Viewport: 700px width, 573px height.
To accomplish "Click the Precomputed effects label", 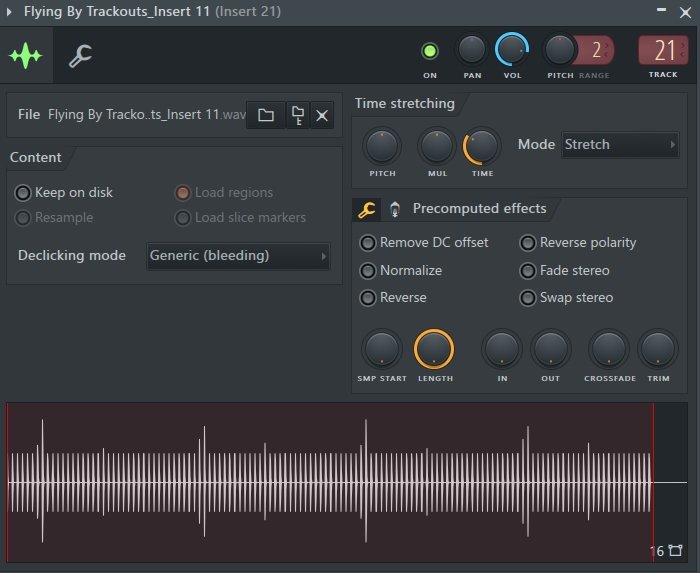I will pos(479,208).
